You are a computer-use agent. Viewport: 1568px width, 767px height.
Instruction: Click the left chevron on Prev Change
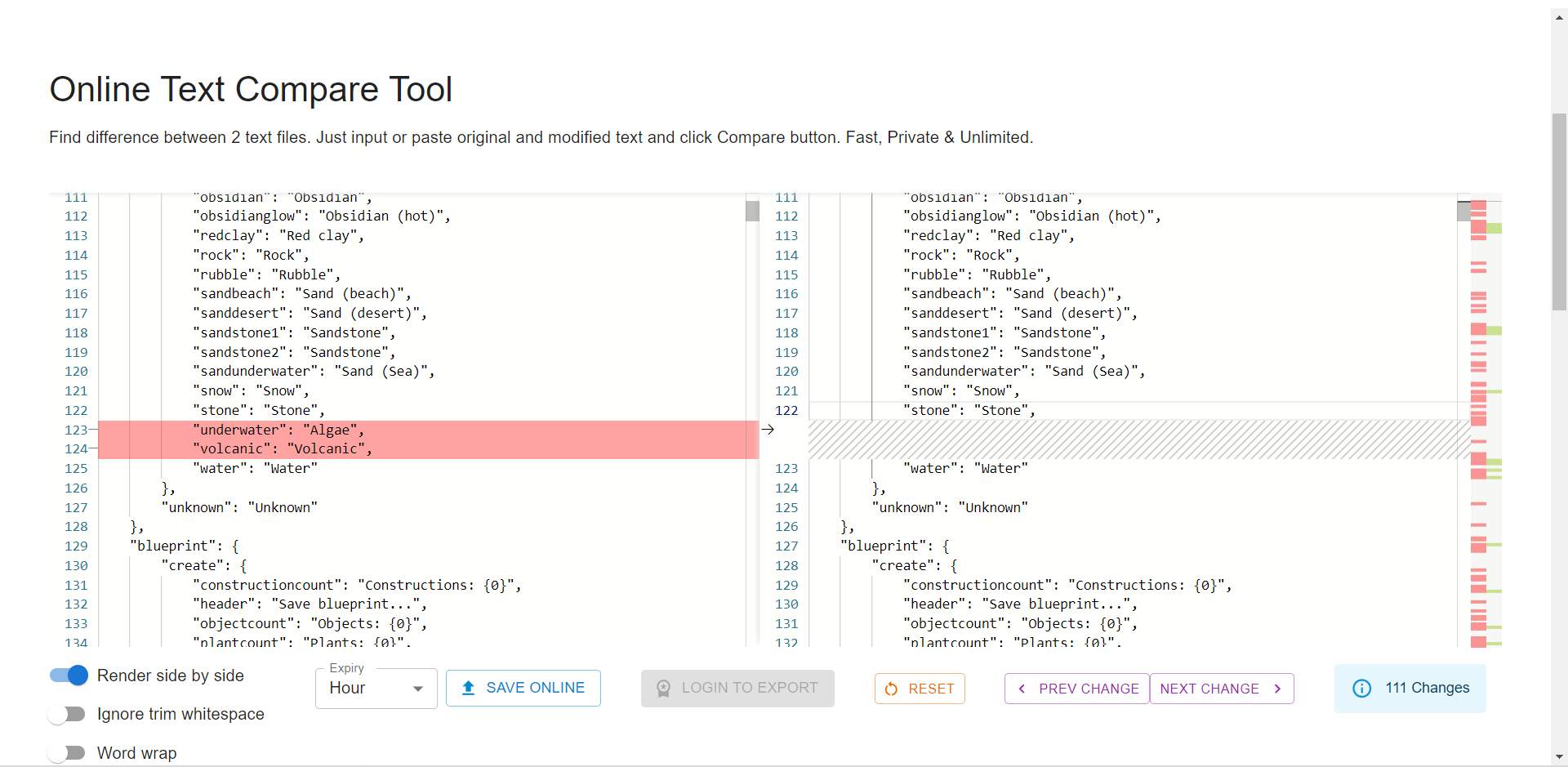(1022, 689)
